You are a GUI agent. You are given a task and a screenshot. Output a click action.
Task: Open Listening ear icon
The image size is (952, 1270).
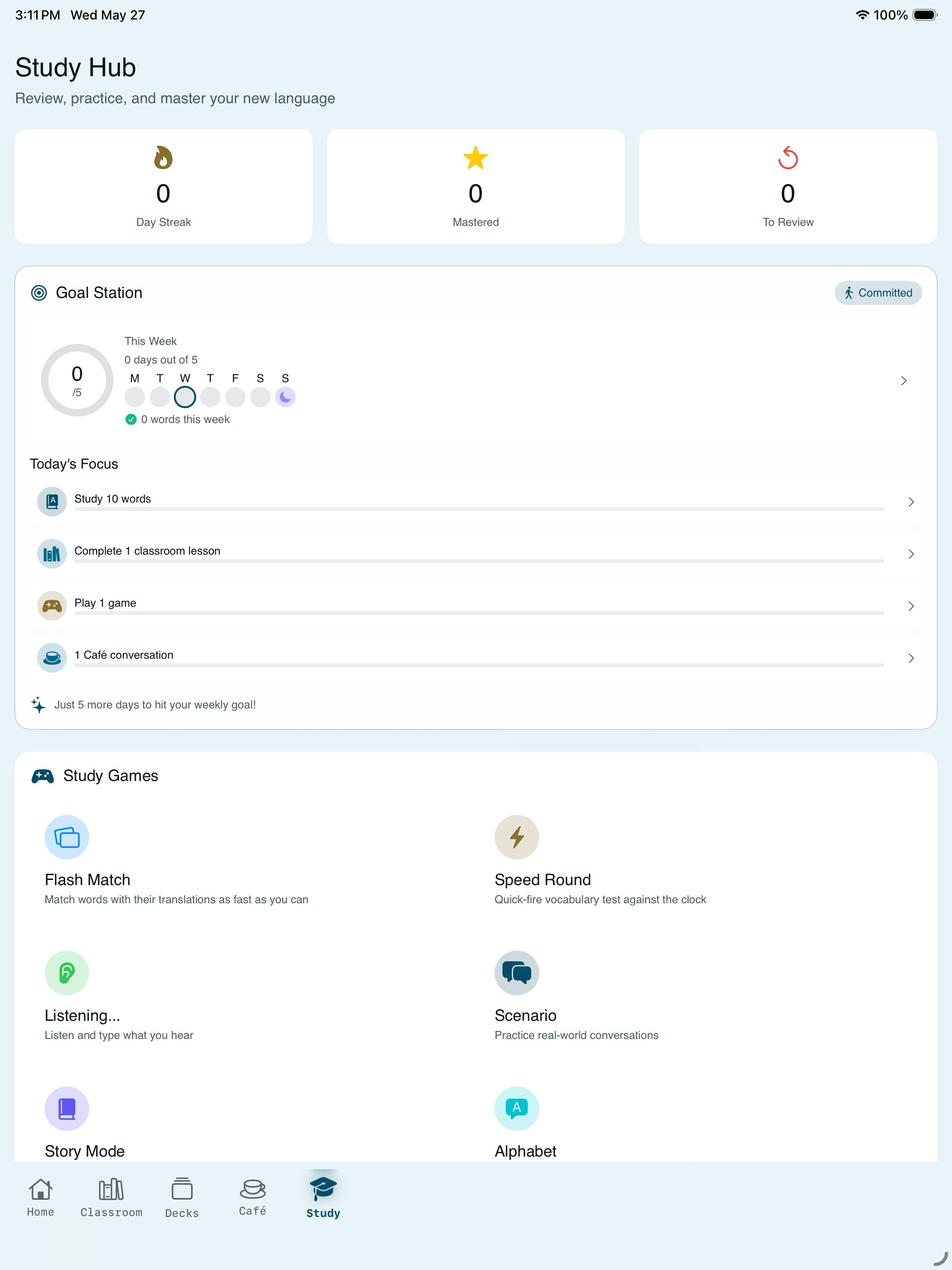click(x=66, y=972)
